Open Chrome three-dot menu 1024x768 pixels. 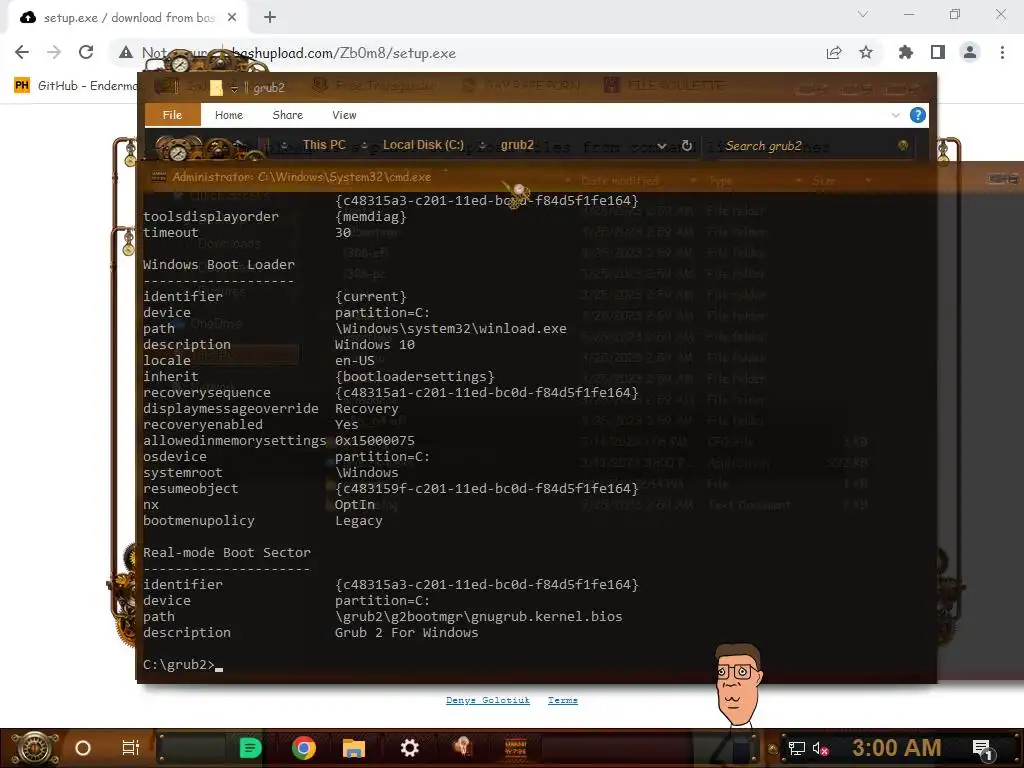(x=1002, y=53)
